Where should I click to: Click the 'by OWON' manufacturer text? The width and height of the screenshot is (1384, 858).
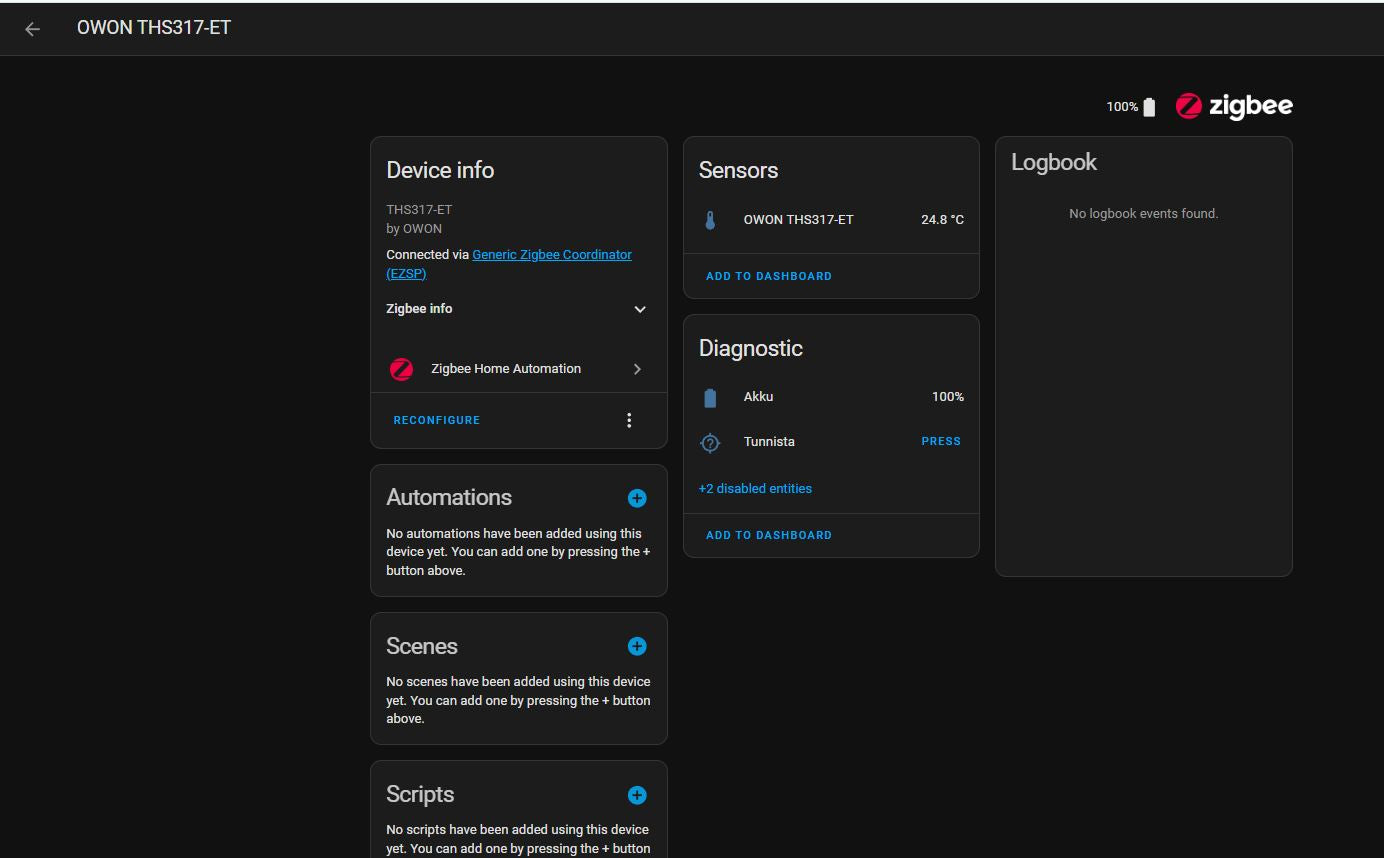pos(414,228)
